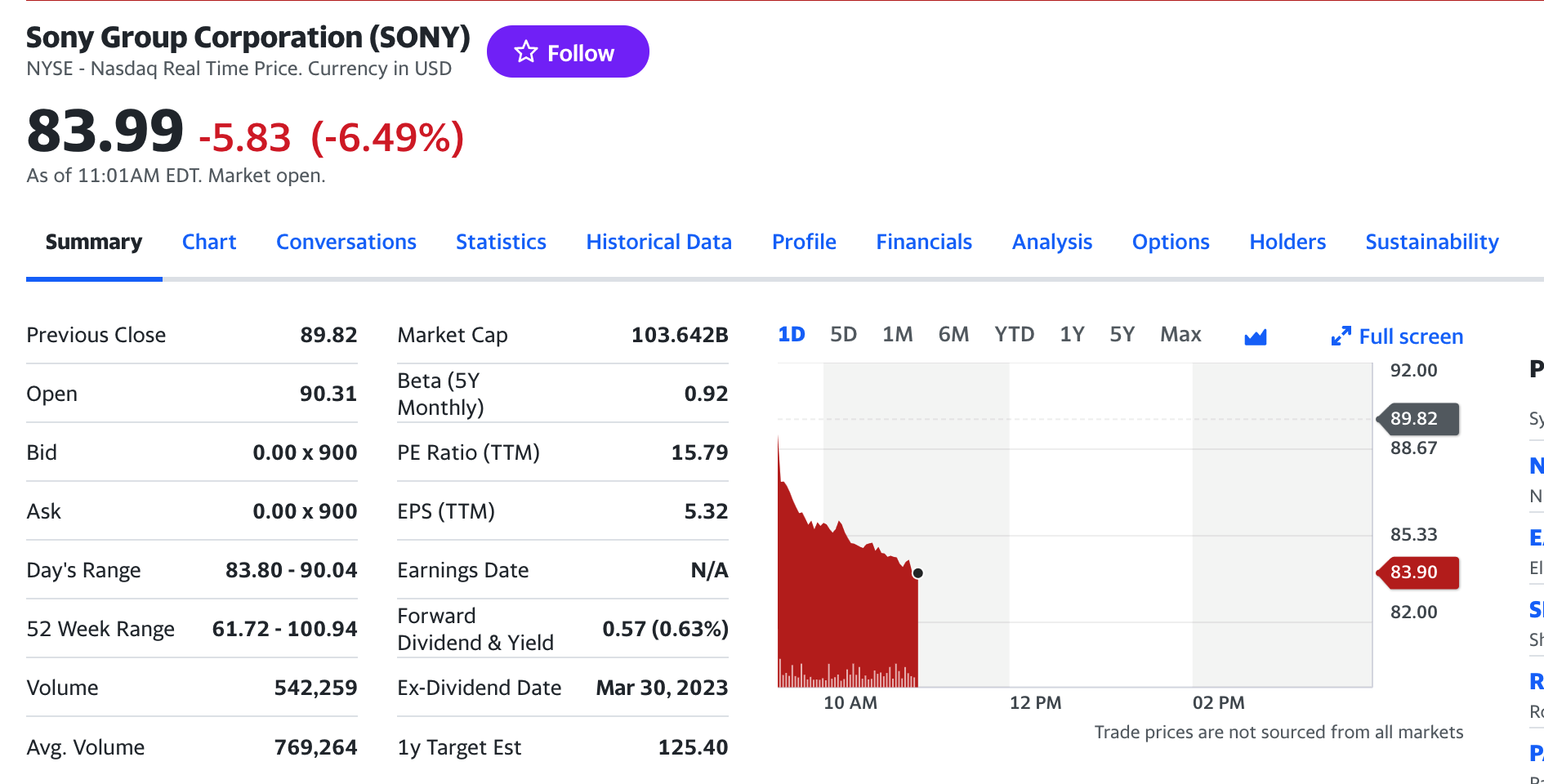1544x784 pixels.
Task: Select the 1D chart range
Action: (x=792, y=334)
